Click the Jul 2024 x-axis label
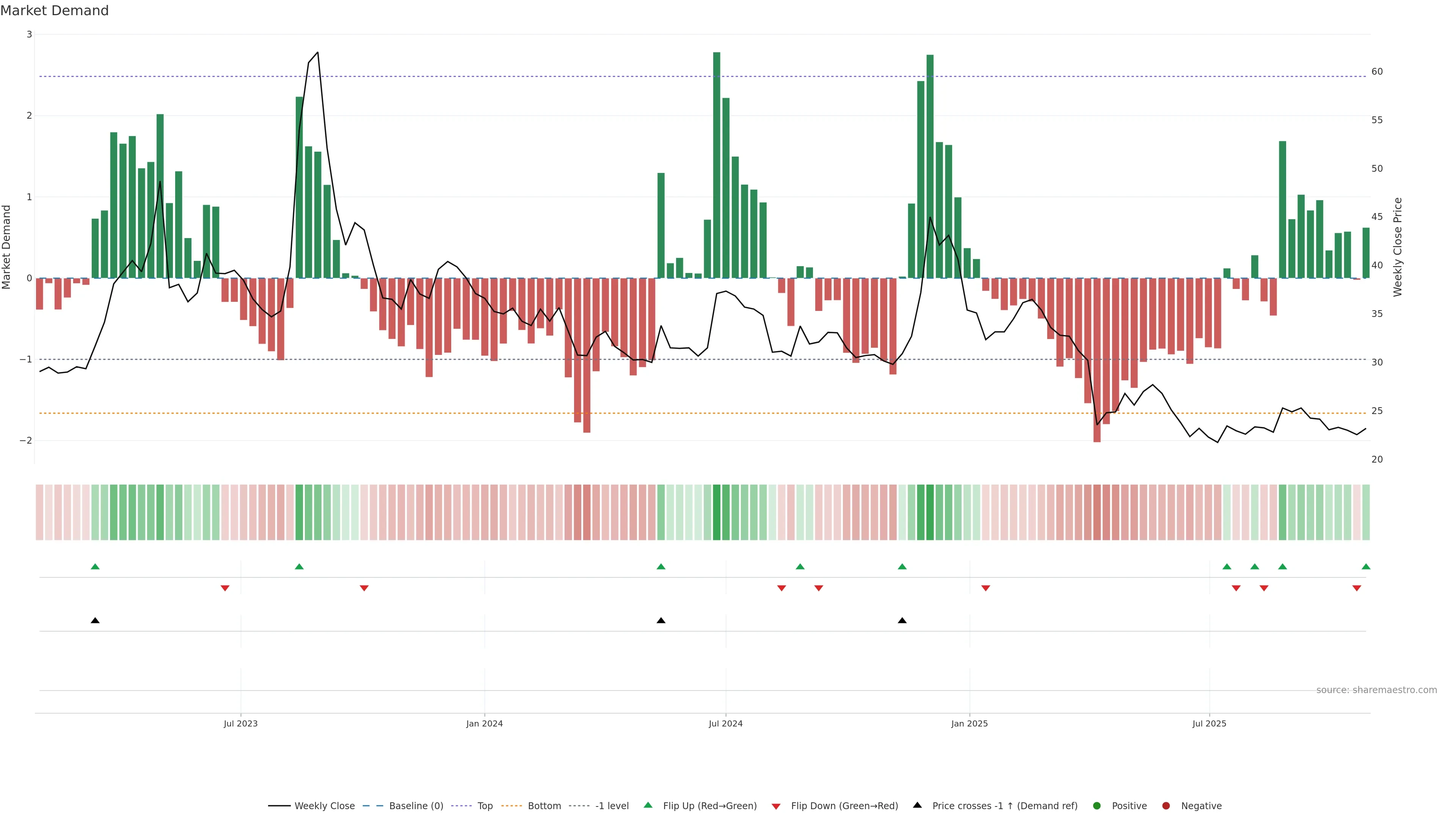Viewport: 1456px width, 819px height. 725,723
